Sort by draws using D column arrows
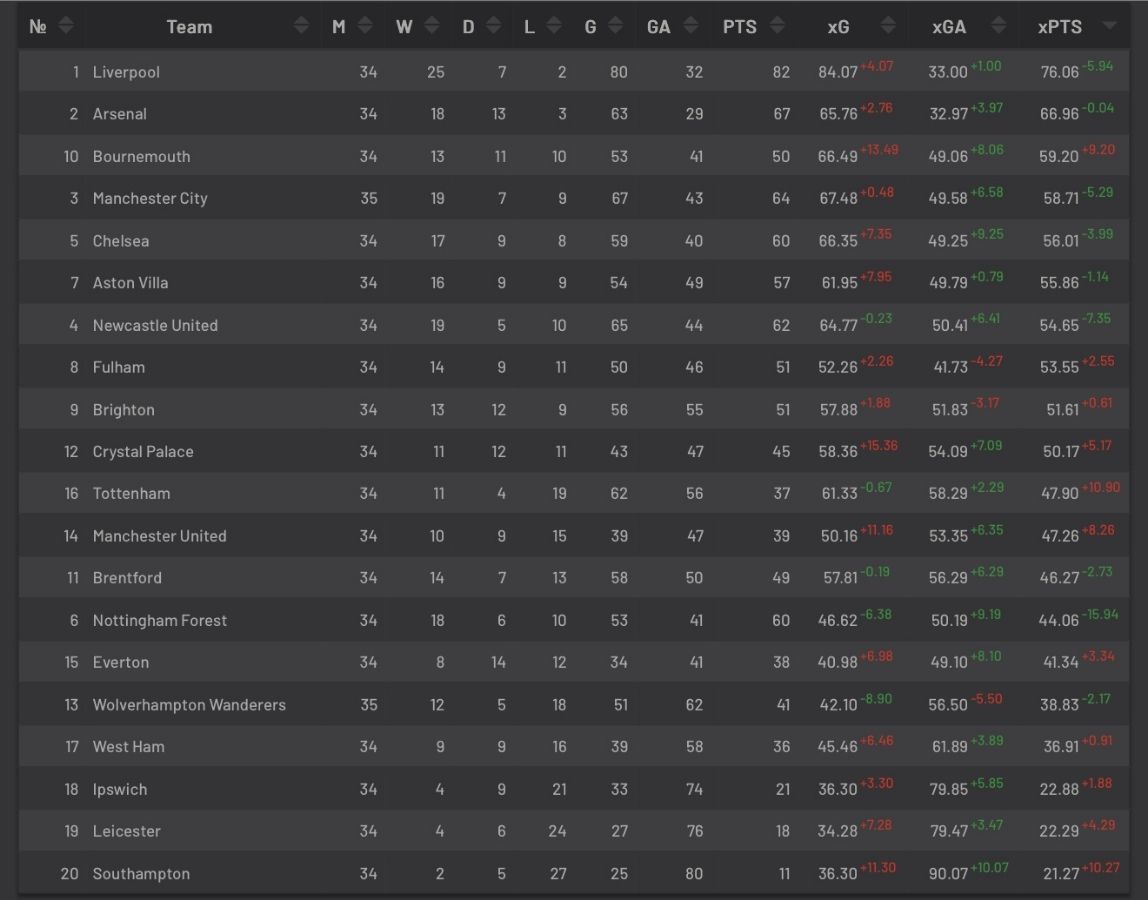This screenshot has height=900, width=1148. tap(494, 26)
